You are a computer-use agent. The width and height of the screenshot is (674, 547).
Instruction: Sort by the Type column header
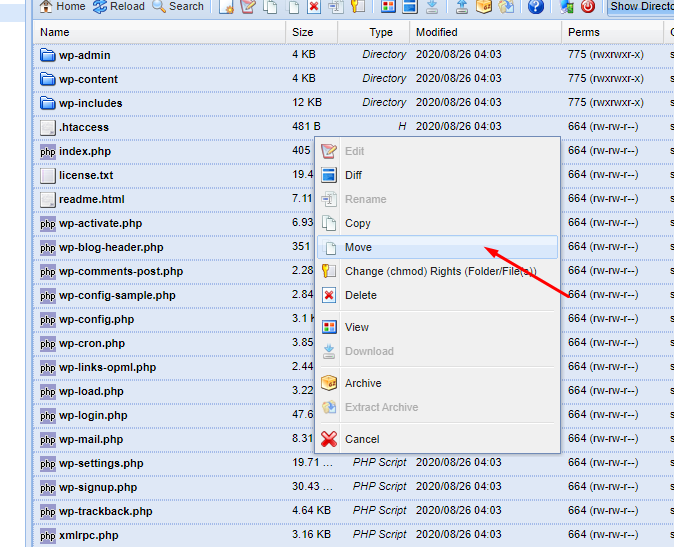coord(374,32)
